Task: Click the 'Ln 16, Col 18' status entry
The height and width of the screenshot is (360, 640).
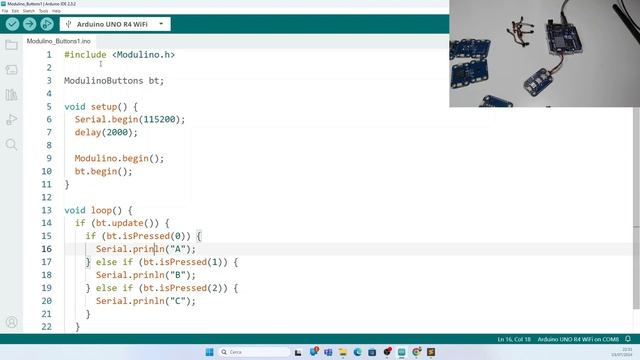Action: [514, 339]
